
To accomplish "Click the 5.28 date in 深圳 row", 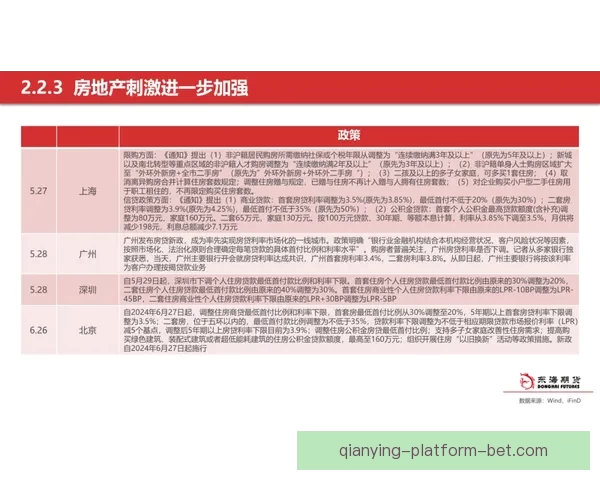I will (x=39, y=290).
